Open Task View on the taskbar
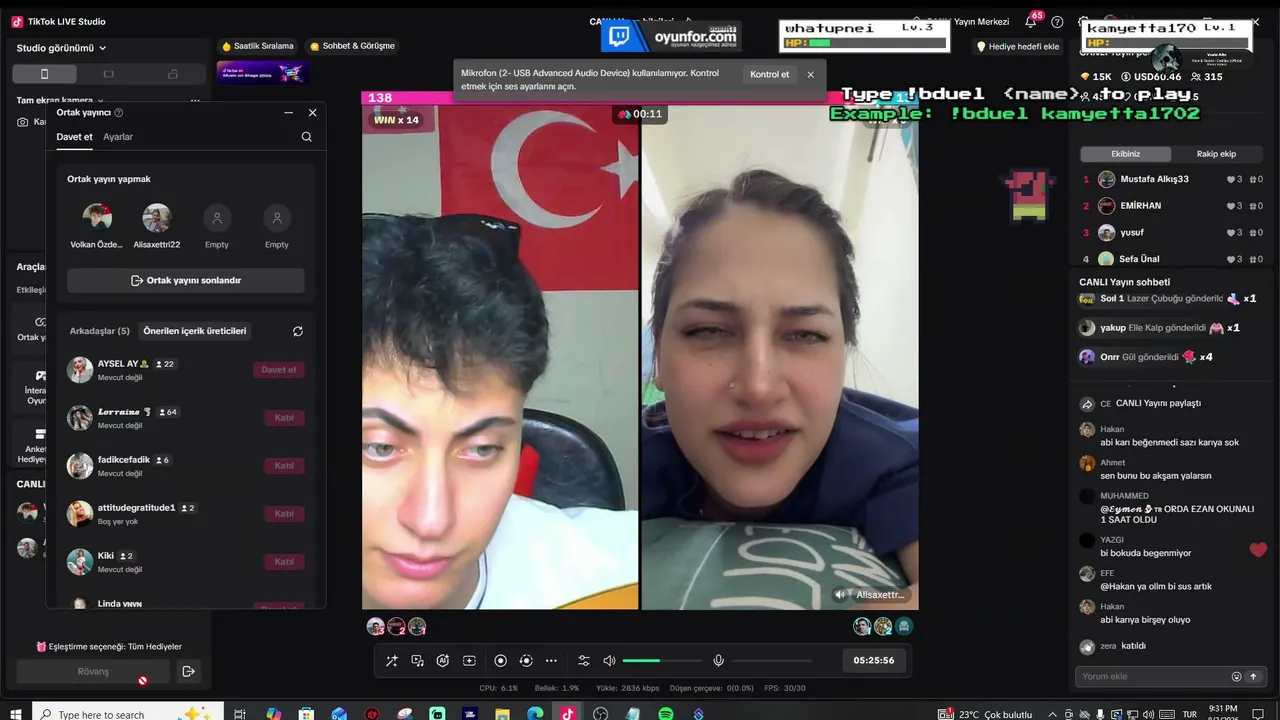 point(240,714)
